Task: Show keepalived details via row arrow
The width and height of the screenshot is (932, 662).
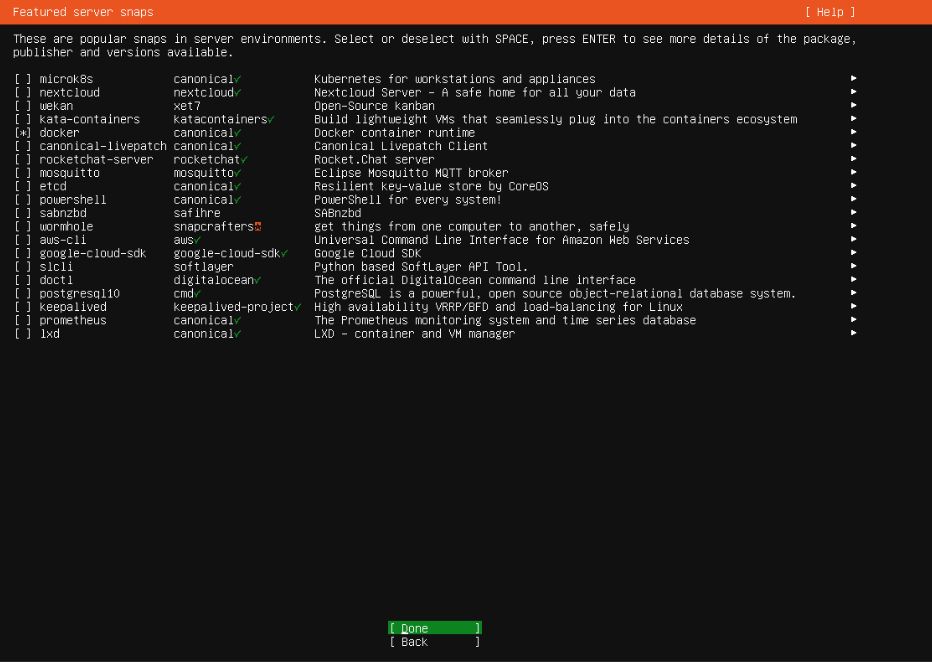Action: 854,307
